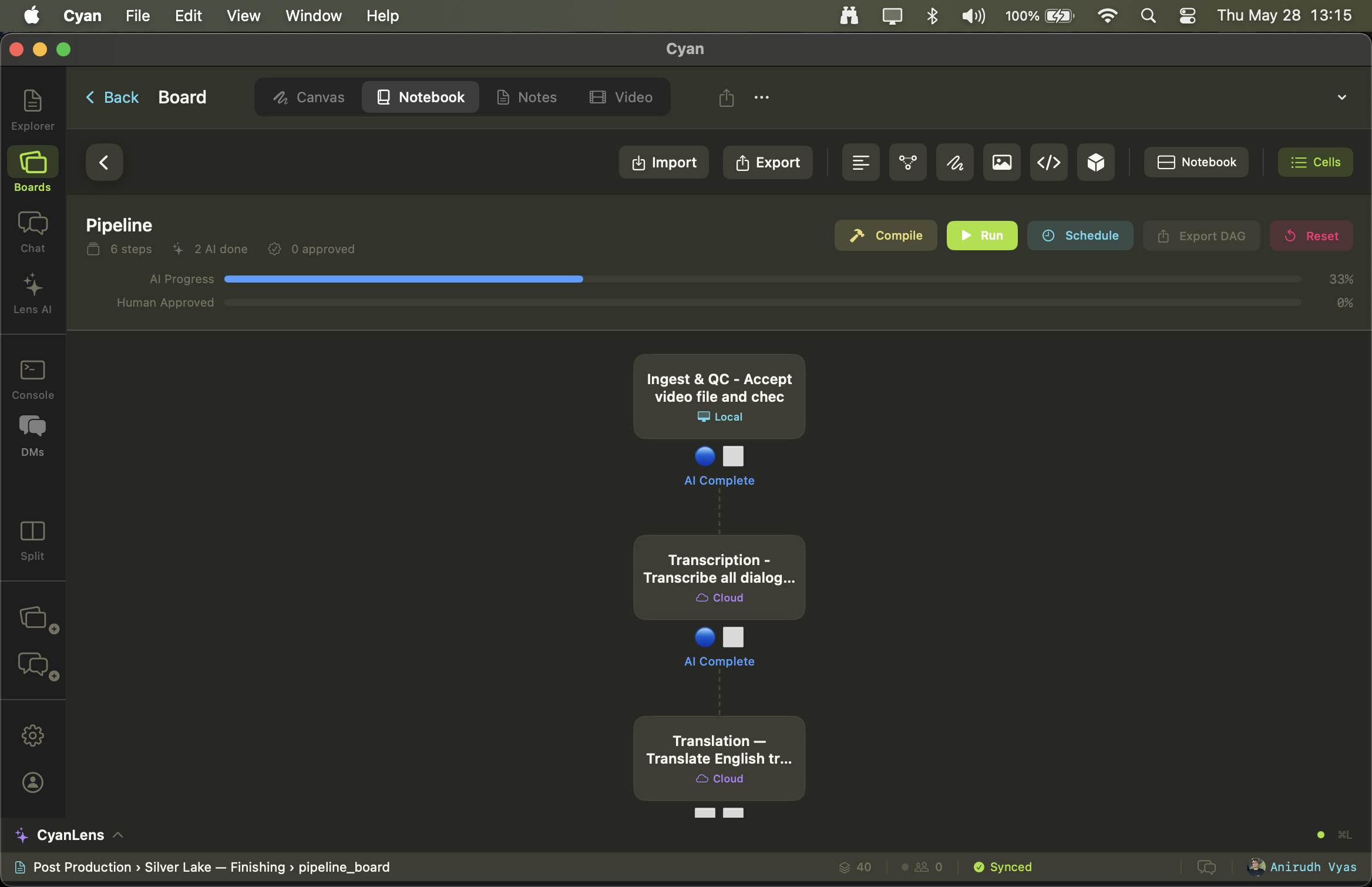This screenshot has width=1372, height=887.
Task: Select the Ingest & QC step card
Action: click(719, 397)
